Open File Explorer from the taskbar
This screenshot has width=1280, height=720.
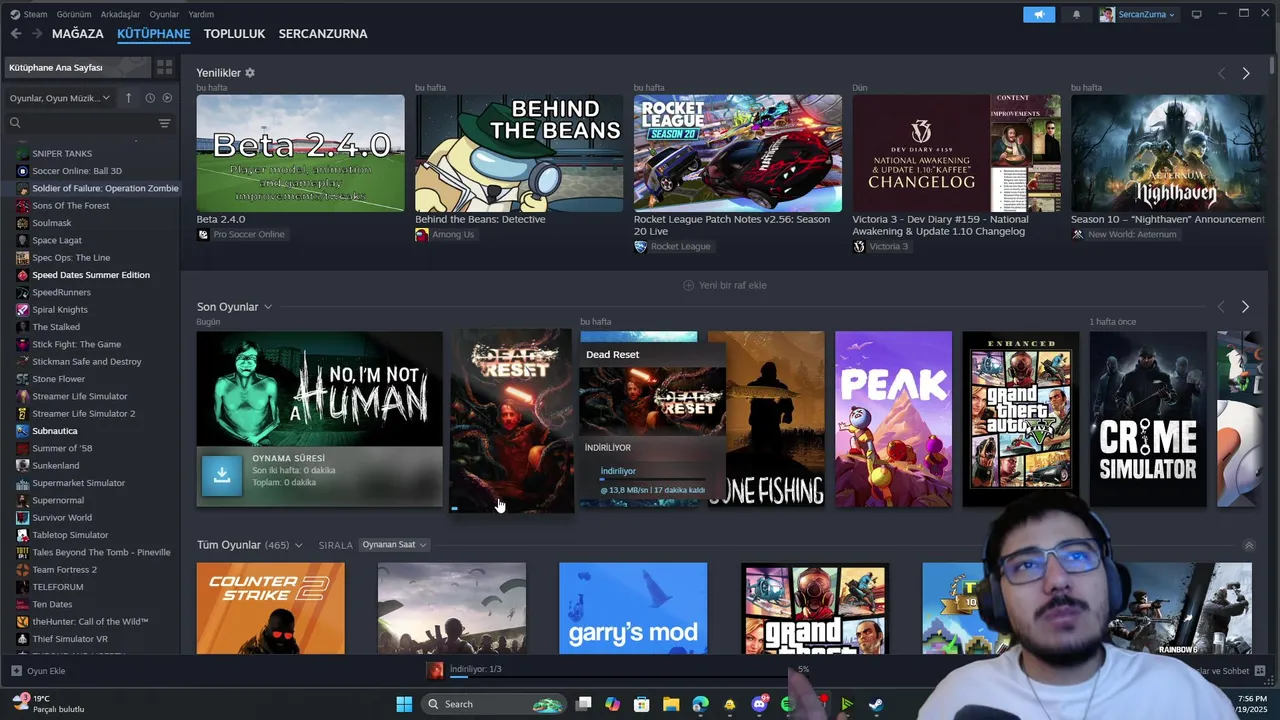pyautogui.click(x=671, y=704)
